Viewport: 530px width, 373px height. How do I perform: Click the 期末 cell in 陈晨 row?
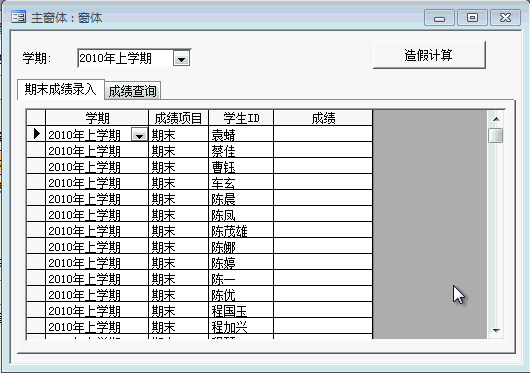click(x=178, y=198)
